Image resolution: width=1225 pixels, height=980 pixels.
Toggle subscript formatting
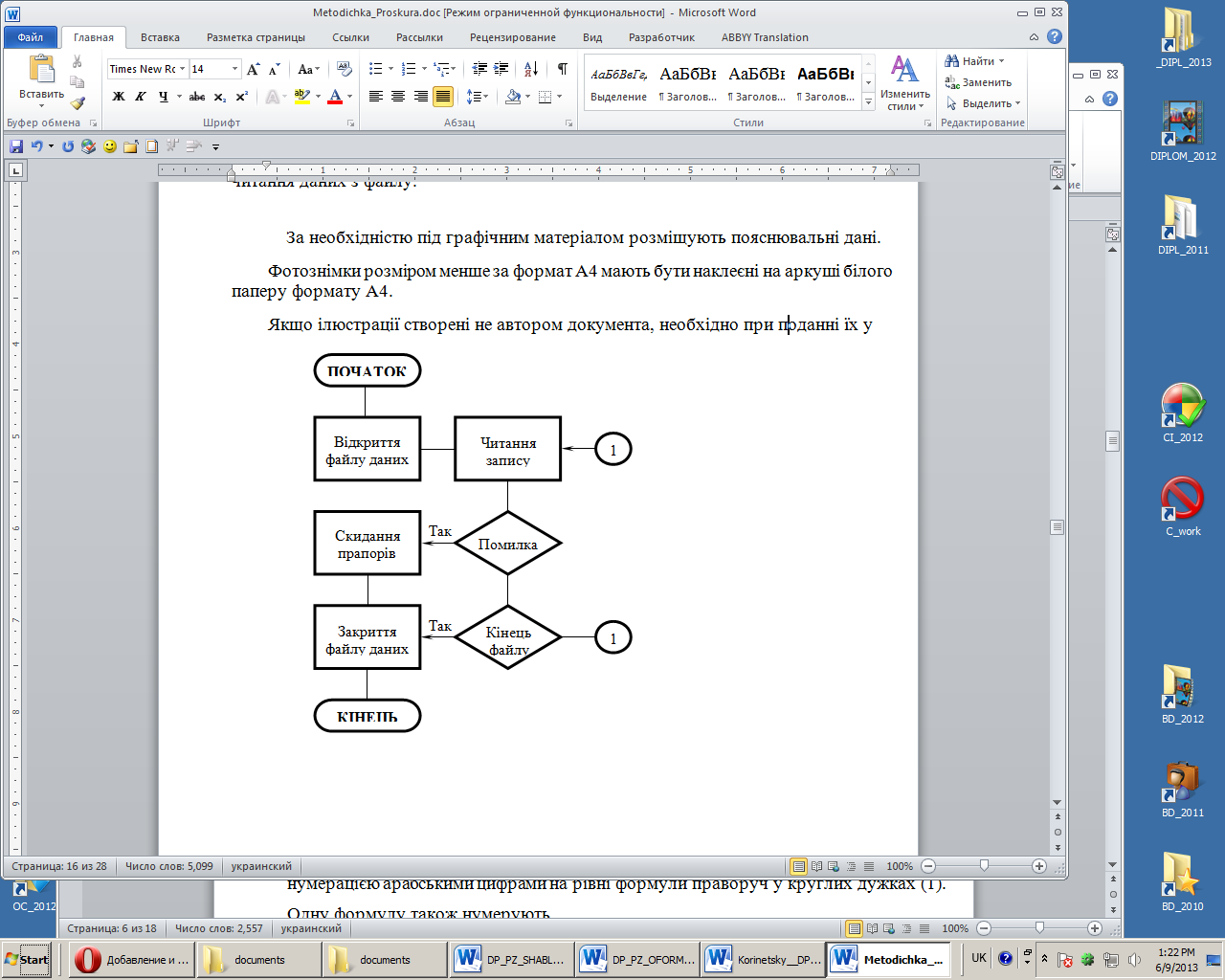(220, 97)
